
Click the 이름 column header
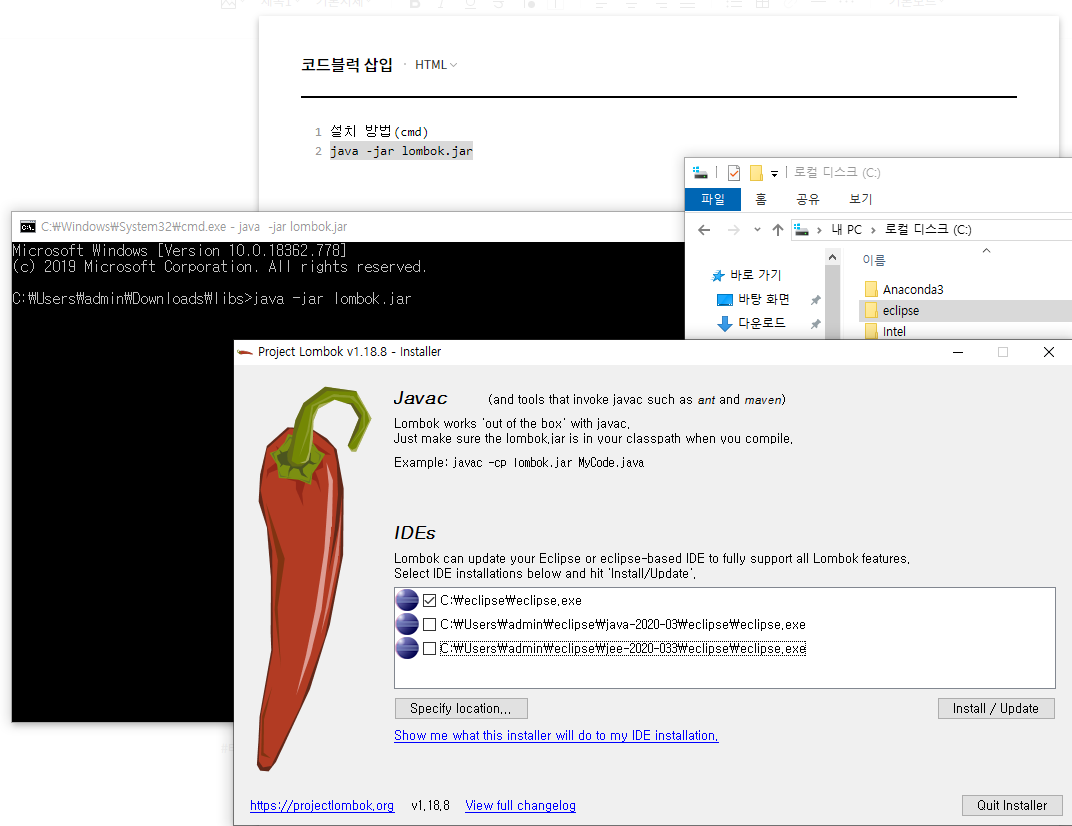click(x=874, y=260)
